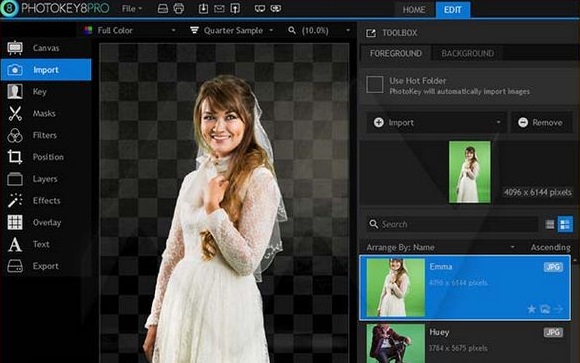Switch to the EDIT tab
Viewport: 580px width, 363px height.
coord(453,10)
